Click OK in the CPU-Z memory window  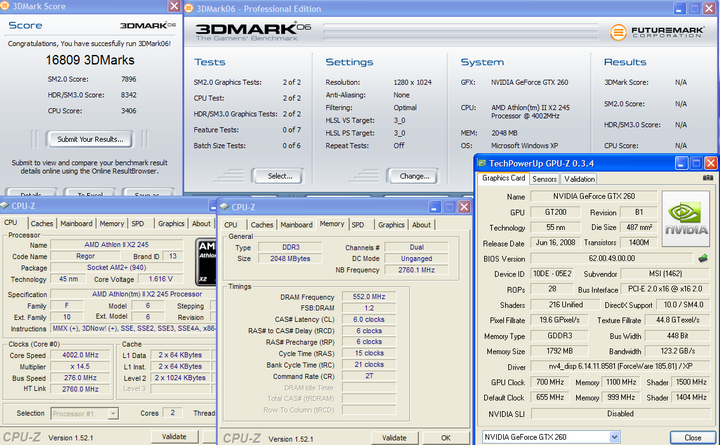[x=446, y=438]
